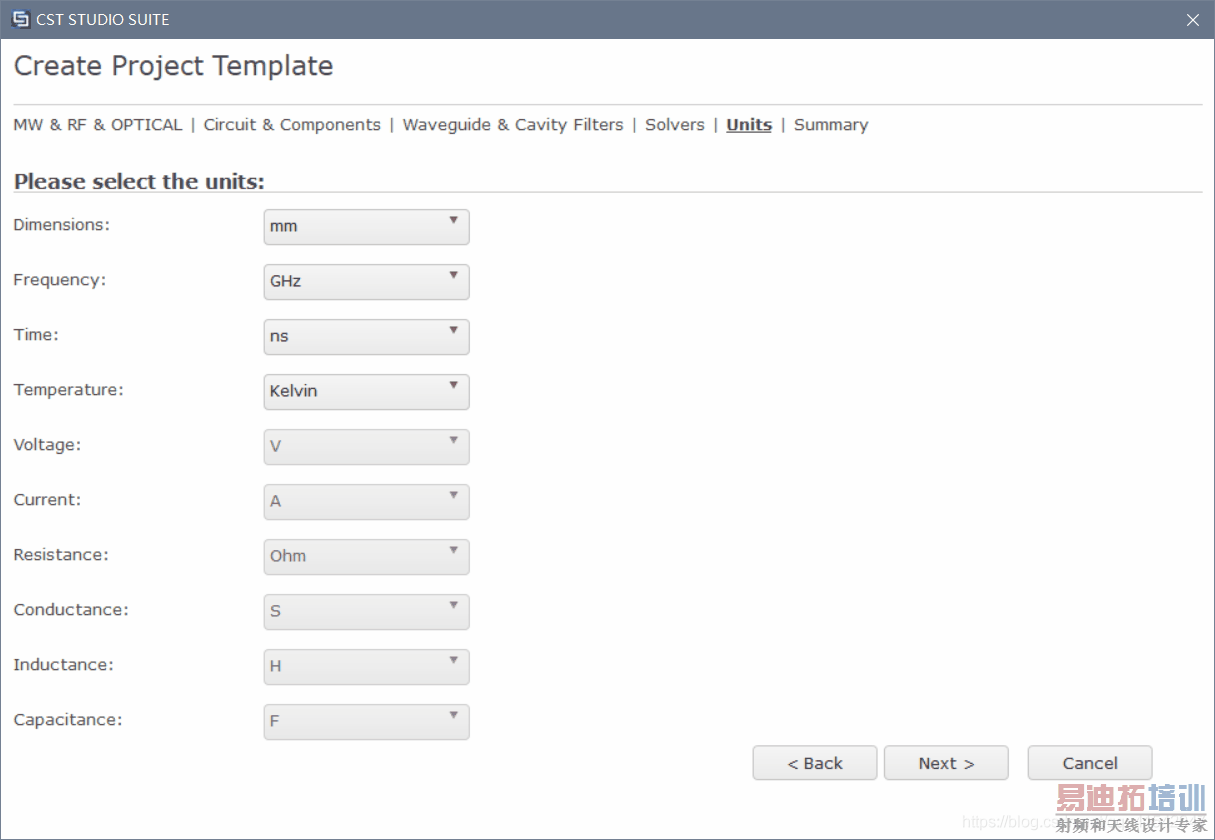Open the Time unit dropdown
This screenshot has width=1215, height=840.
(366, 336)
